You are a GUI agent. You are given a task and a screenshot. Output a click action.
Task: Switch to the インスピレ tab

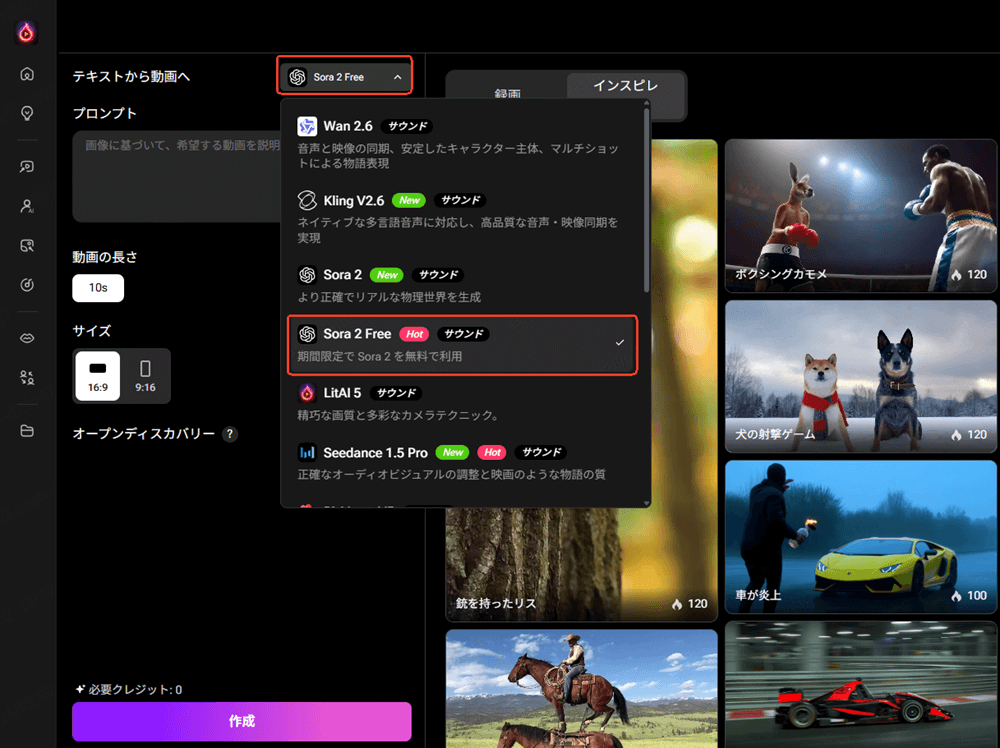click(x=625, y=86)
